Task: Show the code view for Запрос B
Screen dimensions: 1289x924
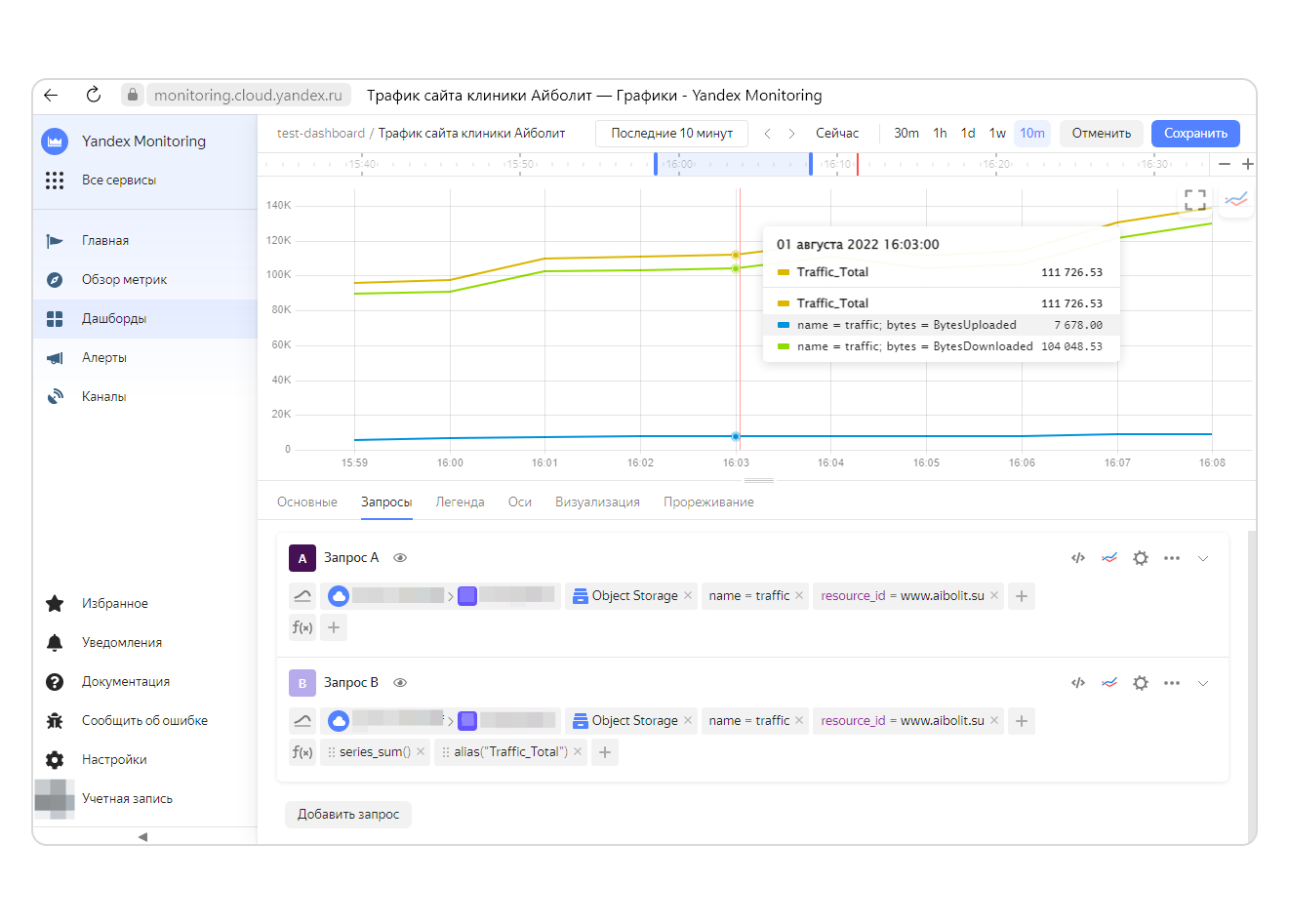Action: (x=1078, y=683)
